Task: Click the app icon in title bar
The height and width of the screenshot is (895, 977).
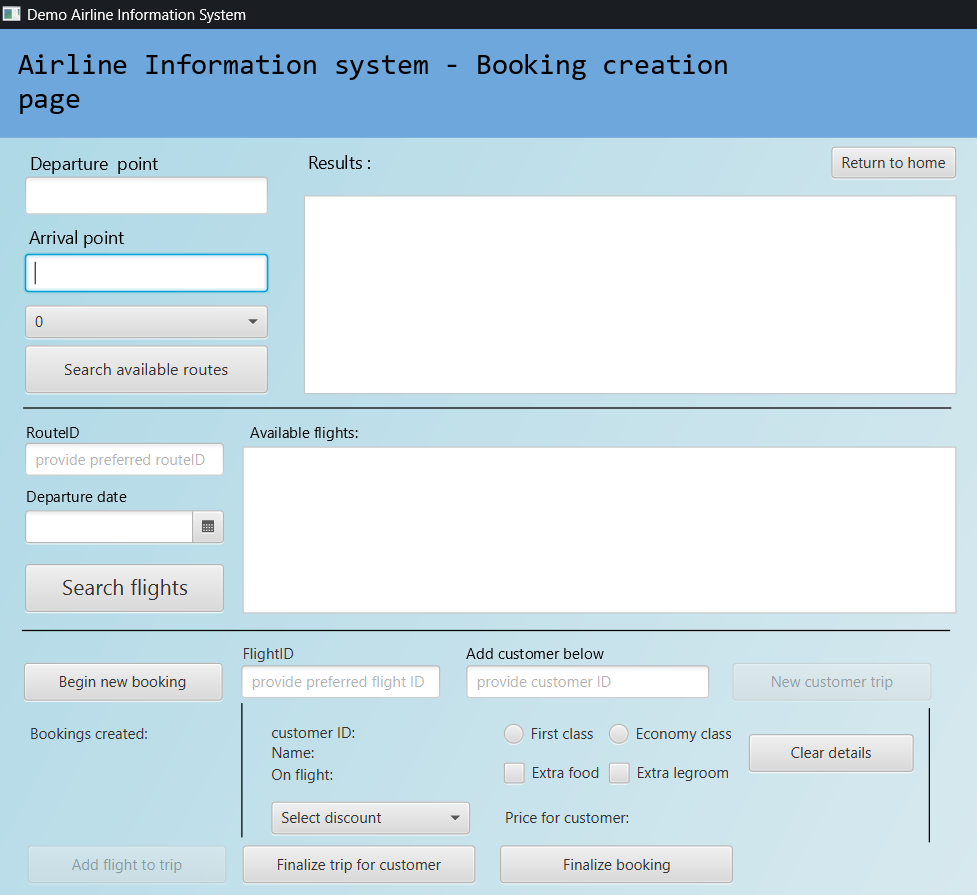Action: [x=11, y=14]
